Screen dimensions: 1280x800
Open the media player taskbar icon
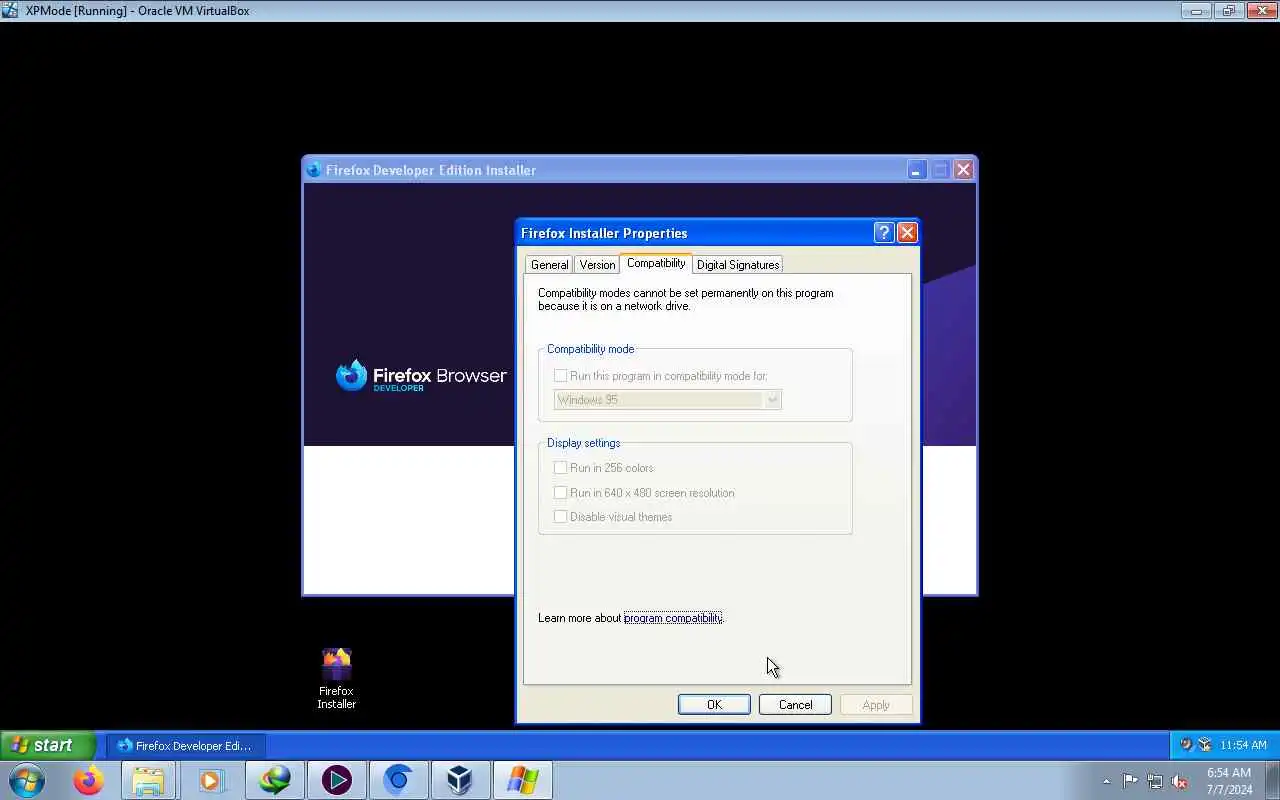pos(211,780)
